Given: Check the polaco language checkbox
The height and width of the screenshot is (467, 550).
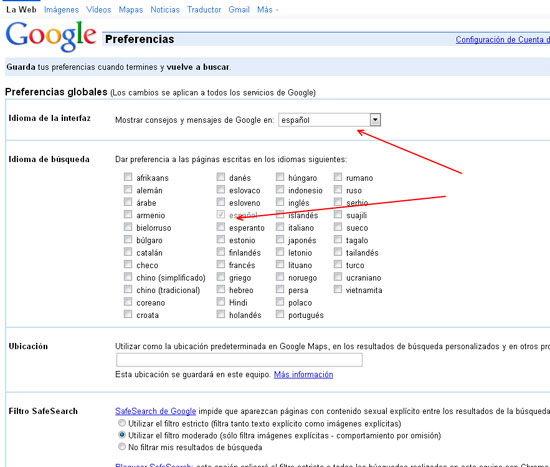Looking at the screenshot, I should 280,301.
